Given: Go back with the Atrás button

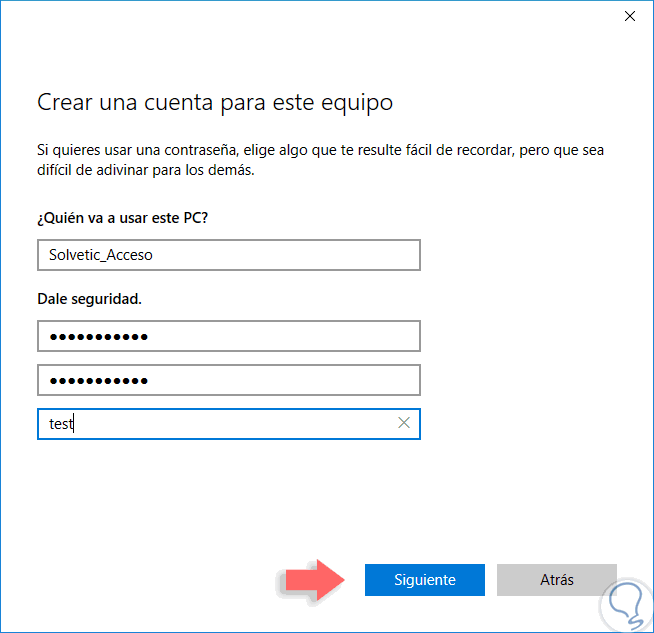Looking at the screenshot, I should tap(556, 580).
